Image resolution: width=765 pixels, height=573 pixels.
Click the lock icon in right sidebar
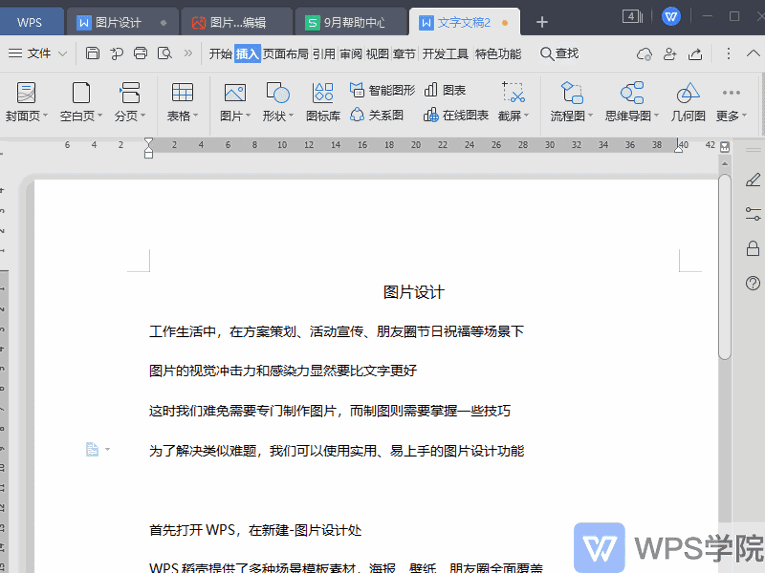point(753,248)
